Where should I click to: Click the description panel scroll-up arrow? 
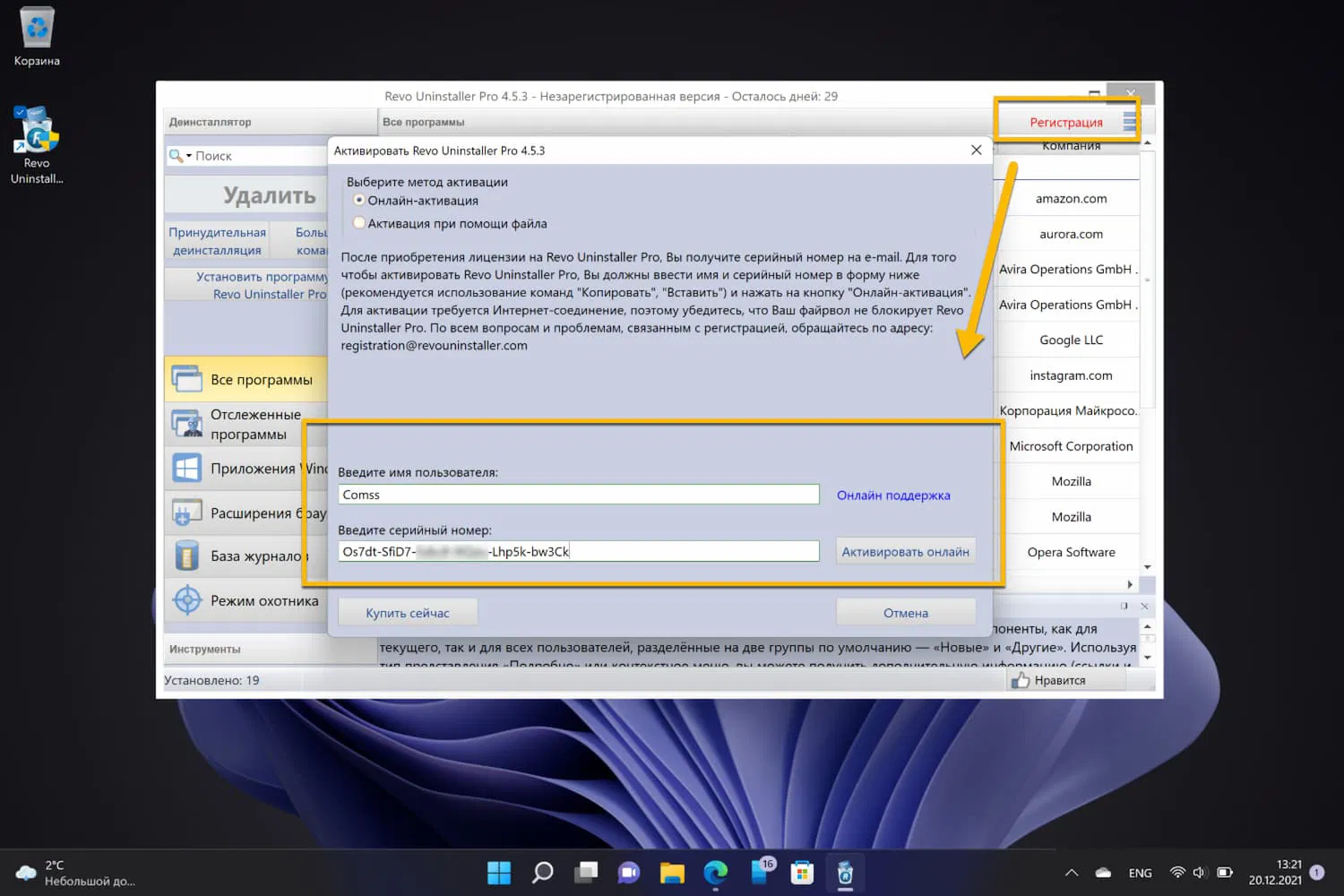point(1147,625)
